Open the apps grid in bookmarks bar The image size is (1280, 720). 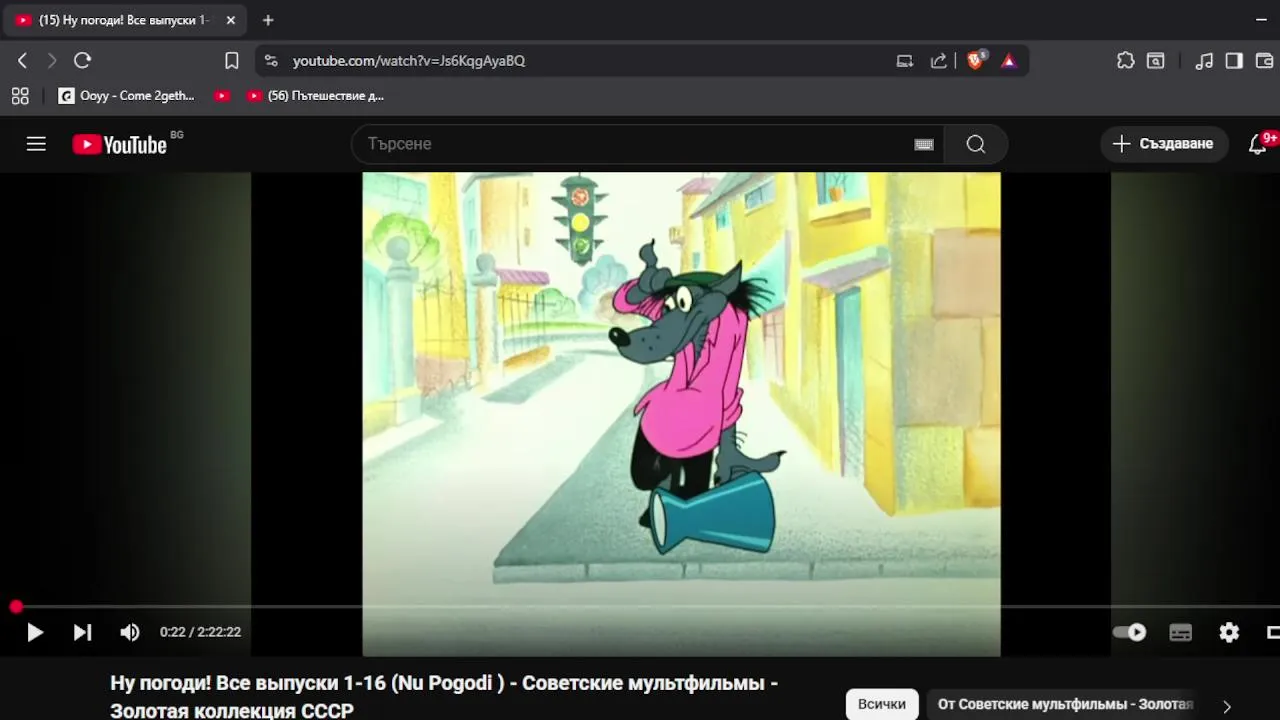click(x=20, y=96)
